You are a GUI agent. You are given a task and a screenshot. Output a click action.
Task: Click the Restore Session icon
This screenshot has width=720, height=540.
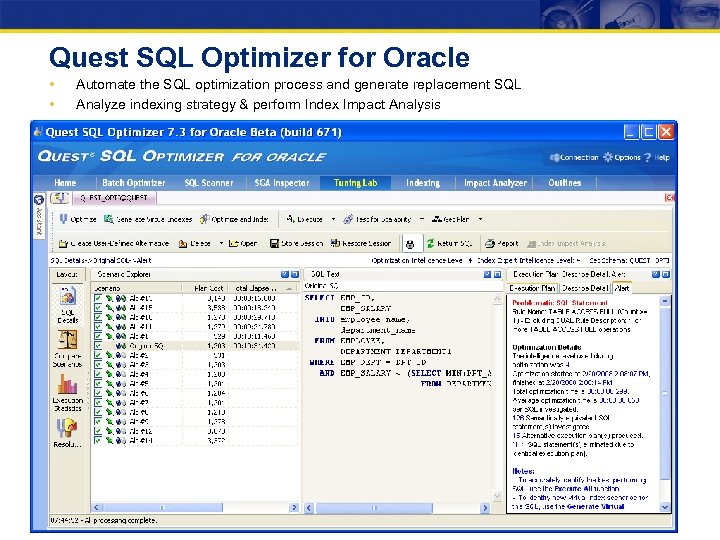335,243
